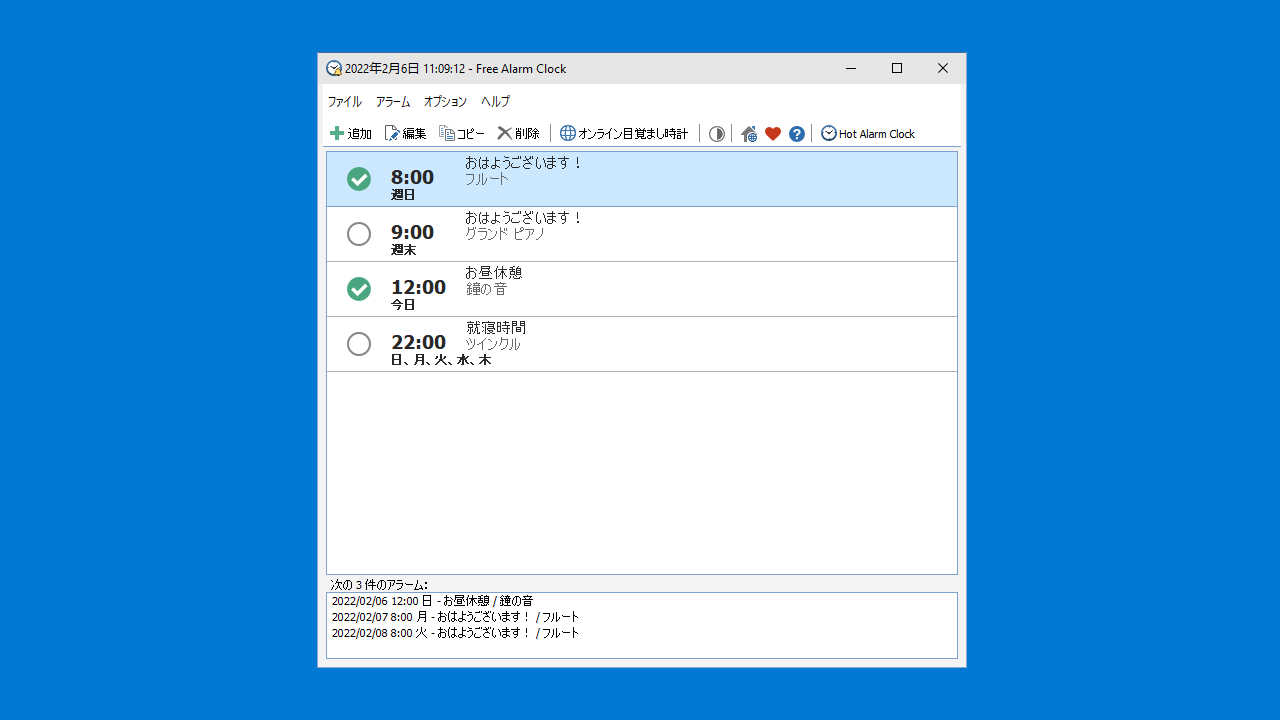Screen dimensions: 1280x720
Task: Select the 9:00 alarm time text
Action: click(x=412, y=232)
